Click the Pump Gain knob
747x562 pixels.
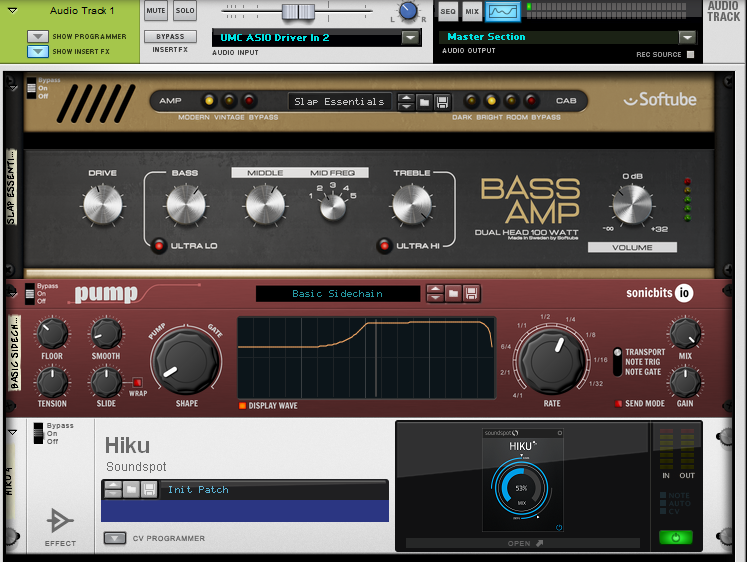pos(685,382)
